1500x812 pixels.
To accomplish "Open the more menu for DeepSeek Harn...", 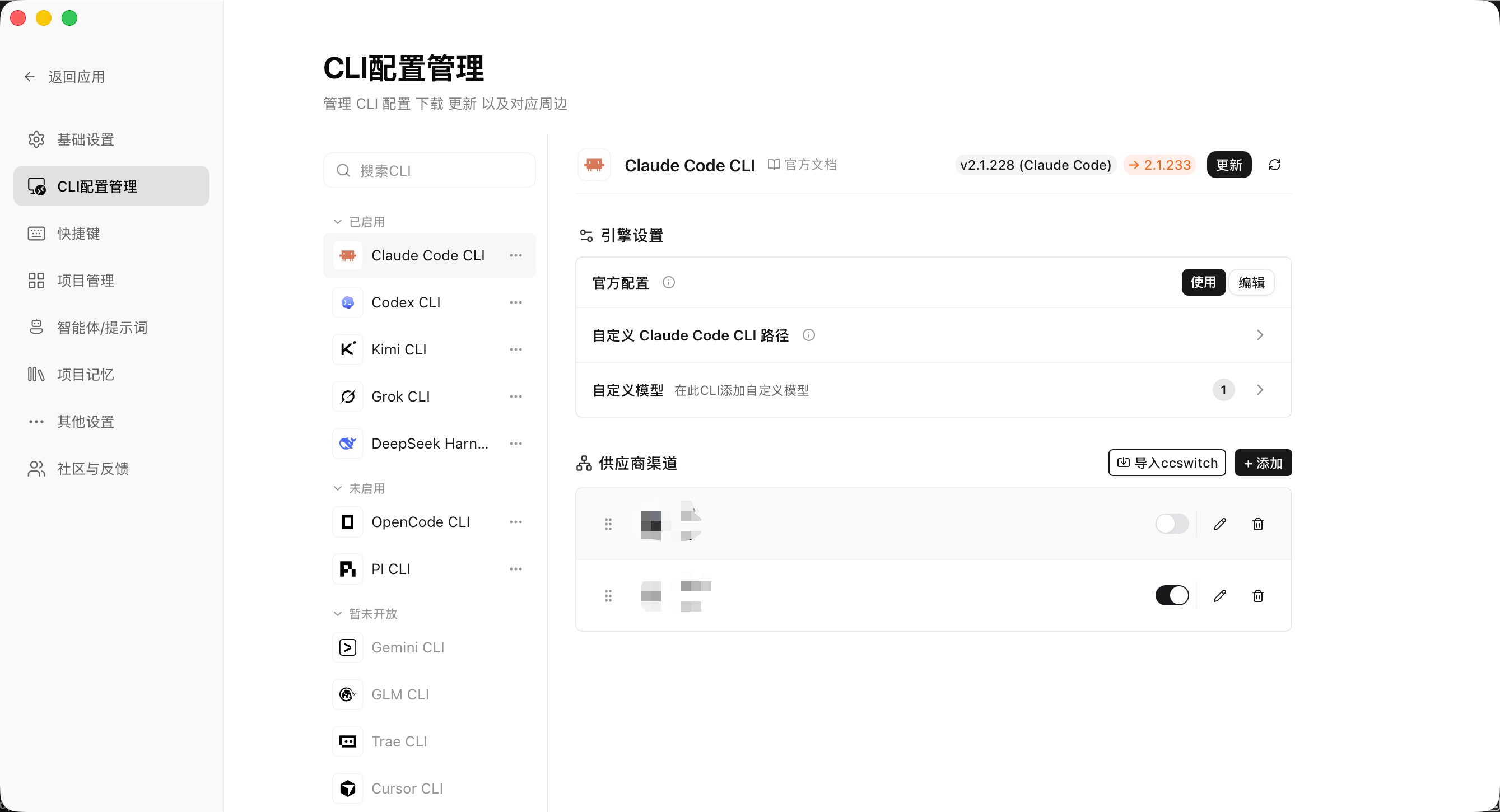I will coord(515,444).
